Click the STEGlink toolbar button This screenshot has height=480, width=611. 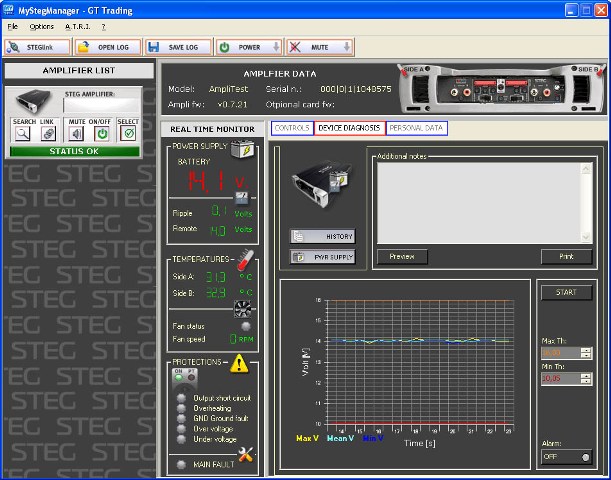click(x=37, y=47)
